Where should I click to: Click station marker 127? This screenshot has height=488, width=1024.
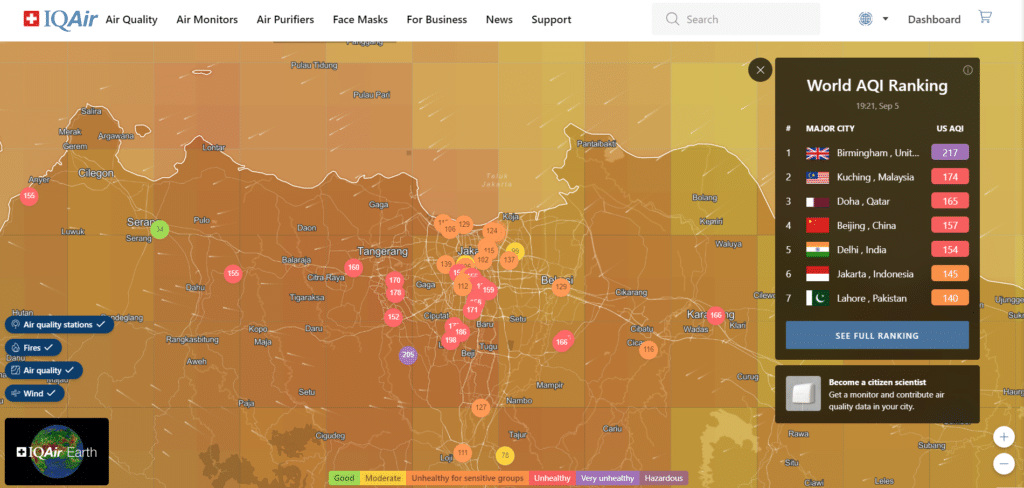pyautogui.click(x=481, y=408)
